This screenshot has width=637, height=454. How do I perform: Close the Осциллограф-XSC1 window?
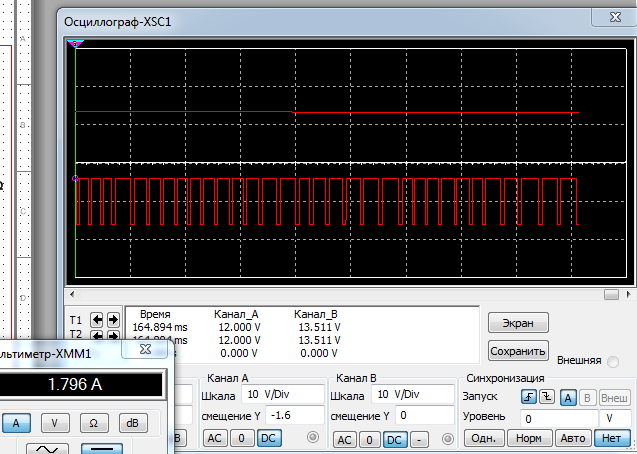click(615, 17)
